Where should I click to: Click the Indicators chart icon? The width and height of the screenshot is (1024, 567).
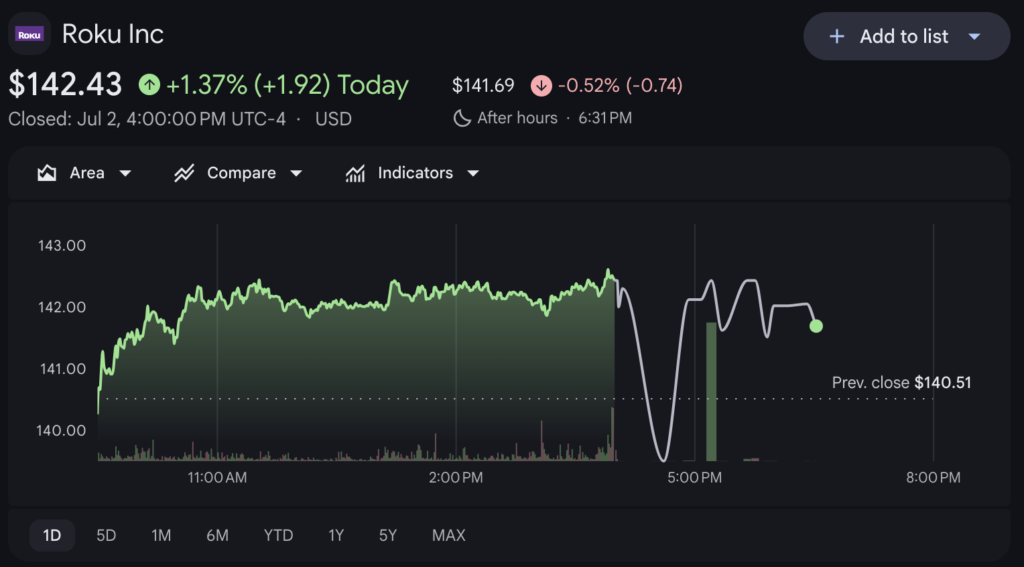pyautogui.click(x=355, y=173)
